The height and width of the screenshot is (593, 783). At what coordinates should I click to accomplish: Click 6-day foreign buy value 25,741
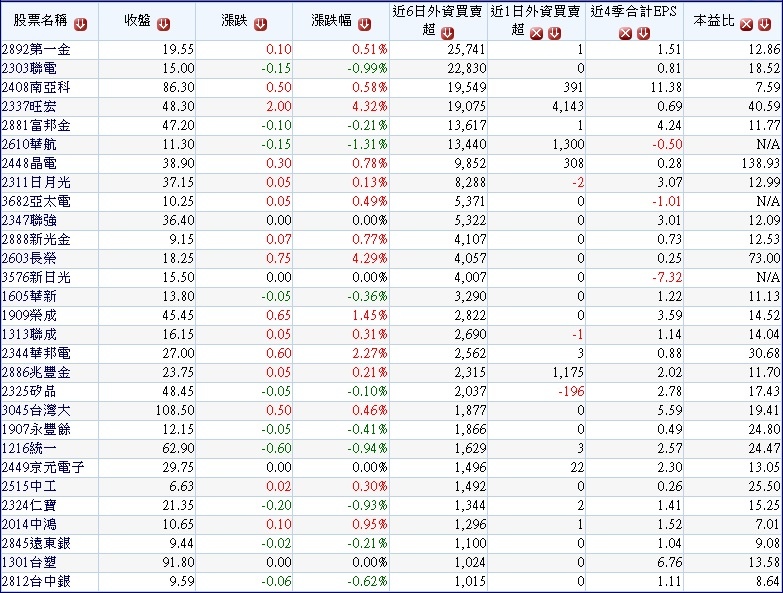467,49
